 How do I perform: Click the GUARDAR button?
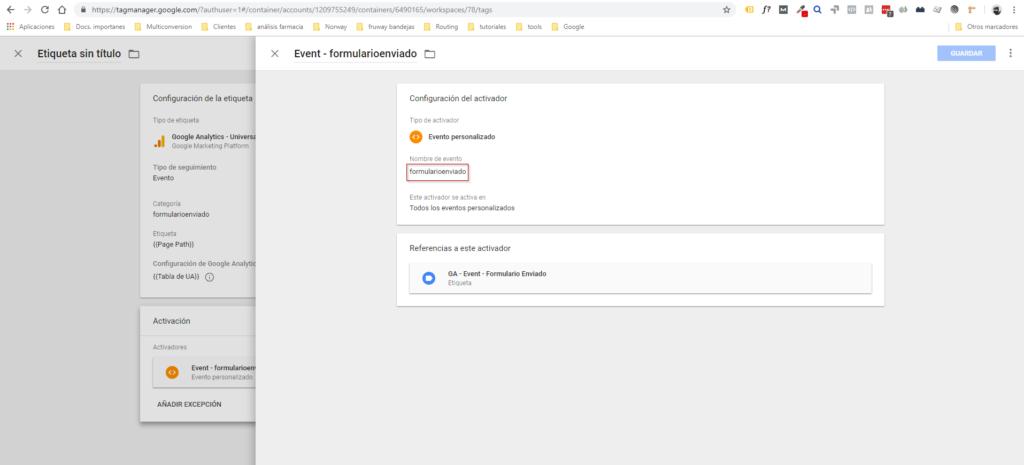tap(966, 54)
